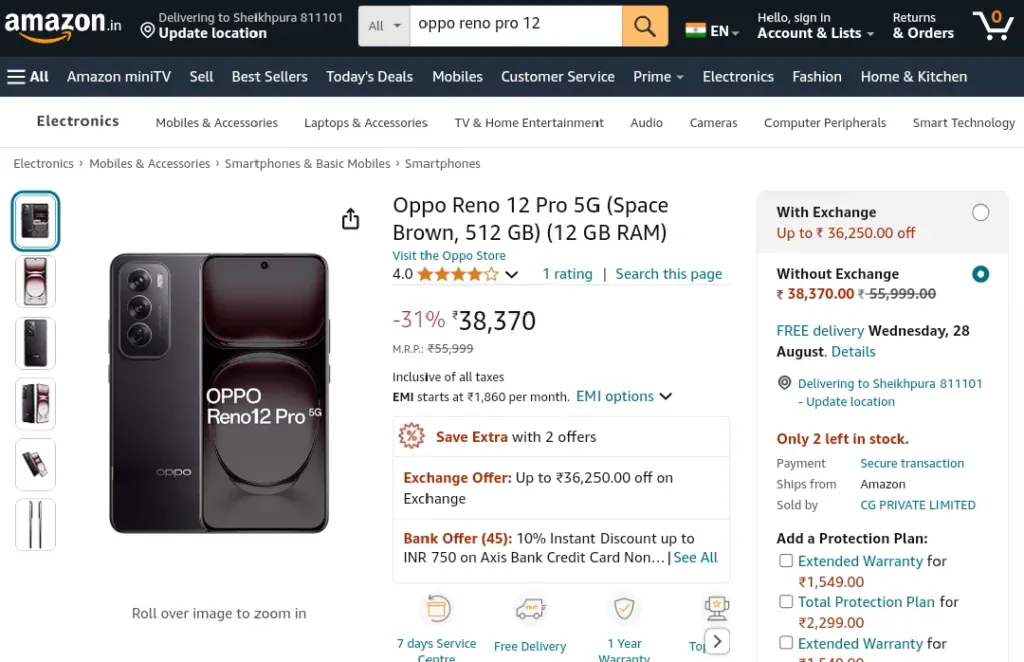The image size is (1024, 662).
Task: Click the orange search magnifier button
Action: click(645, 26)
